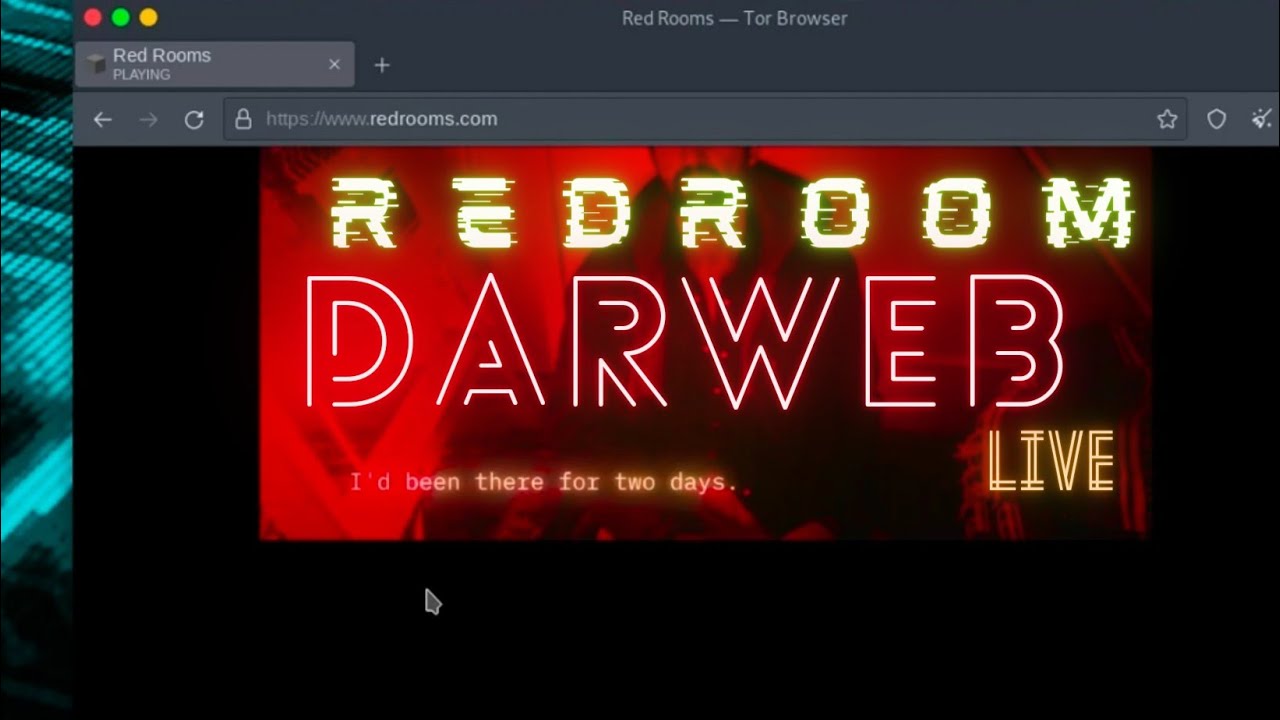This screenshot has height=720, width=1280.
Task: Click the padlock site security icon
Action: pos(243,119)
